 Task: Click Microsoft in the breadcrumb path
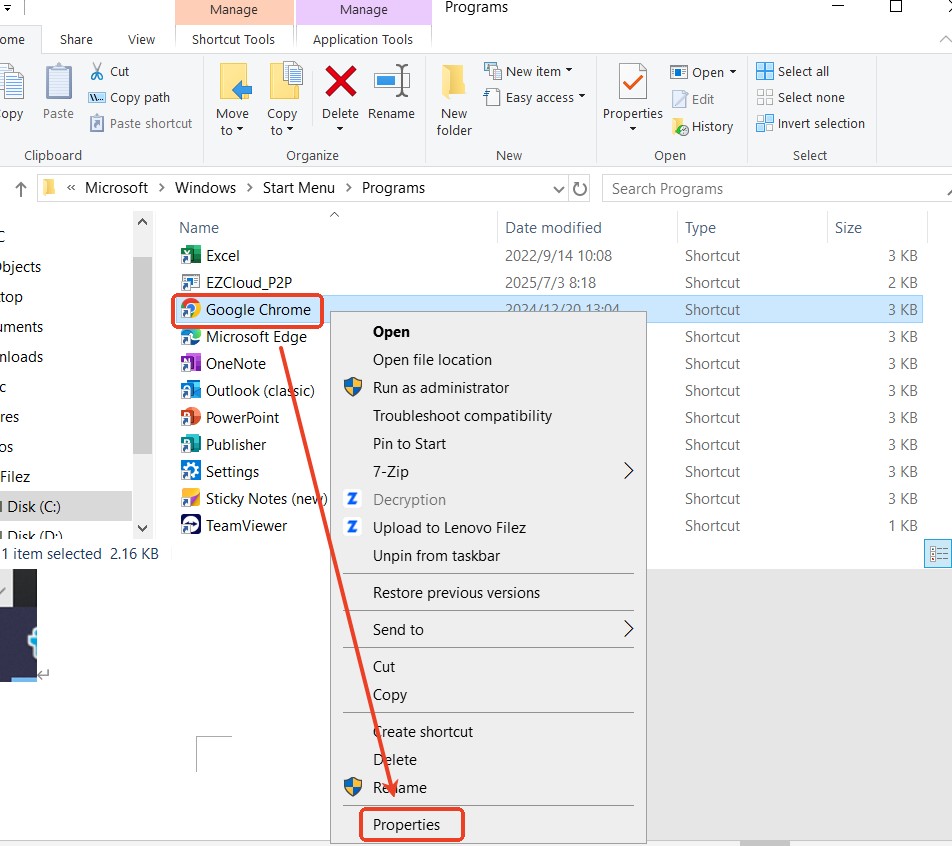[x=116, y=188]
